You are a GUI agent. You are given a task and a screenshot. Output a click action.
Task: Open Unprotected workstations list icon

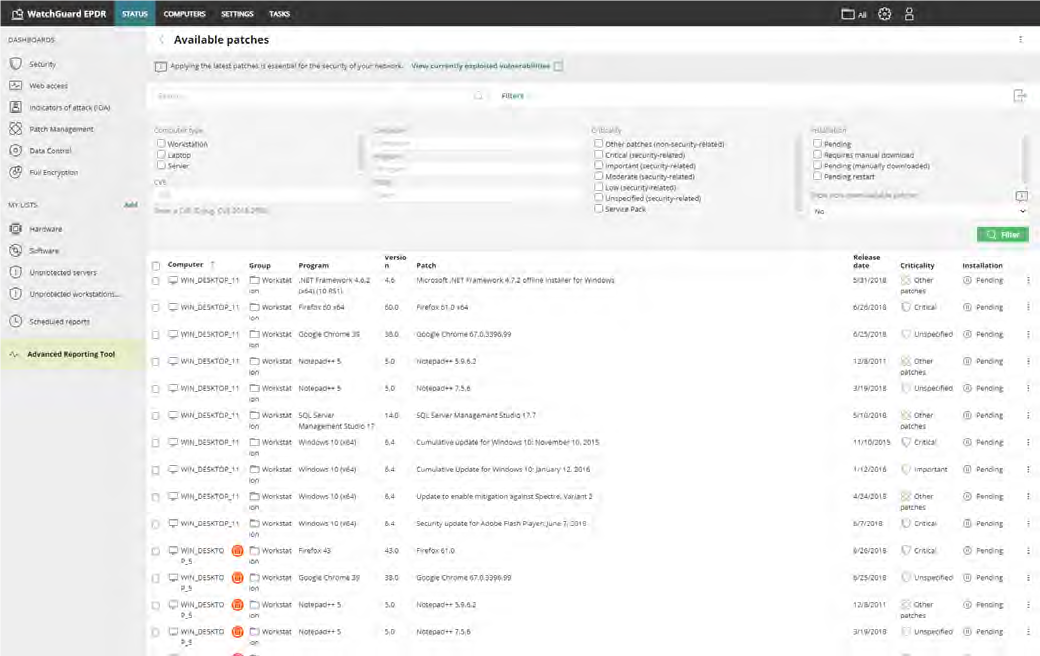point(16,294)
